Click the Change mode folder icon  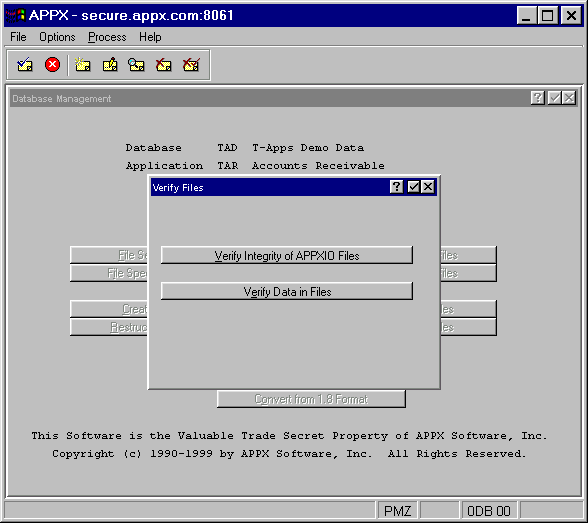(x=110, y=65)
